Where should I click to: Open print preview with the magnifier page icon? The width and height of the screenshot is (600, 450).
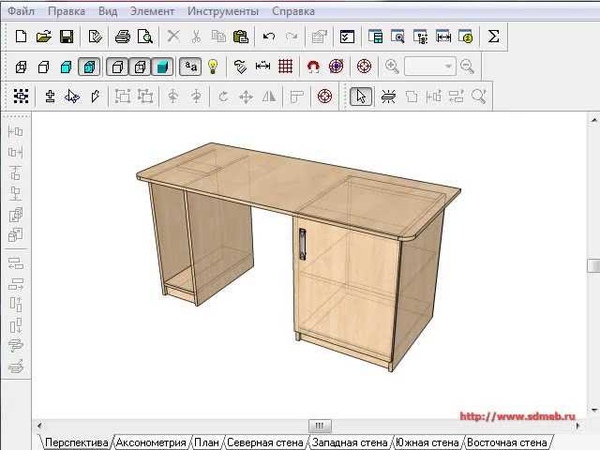(x=145, y=37)
